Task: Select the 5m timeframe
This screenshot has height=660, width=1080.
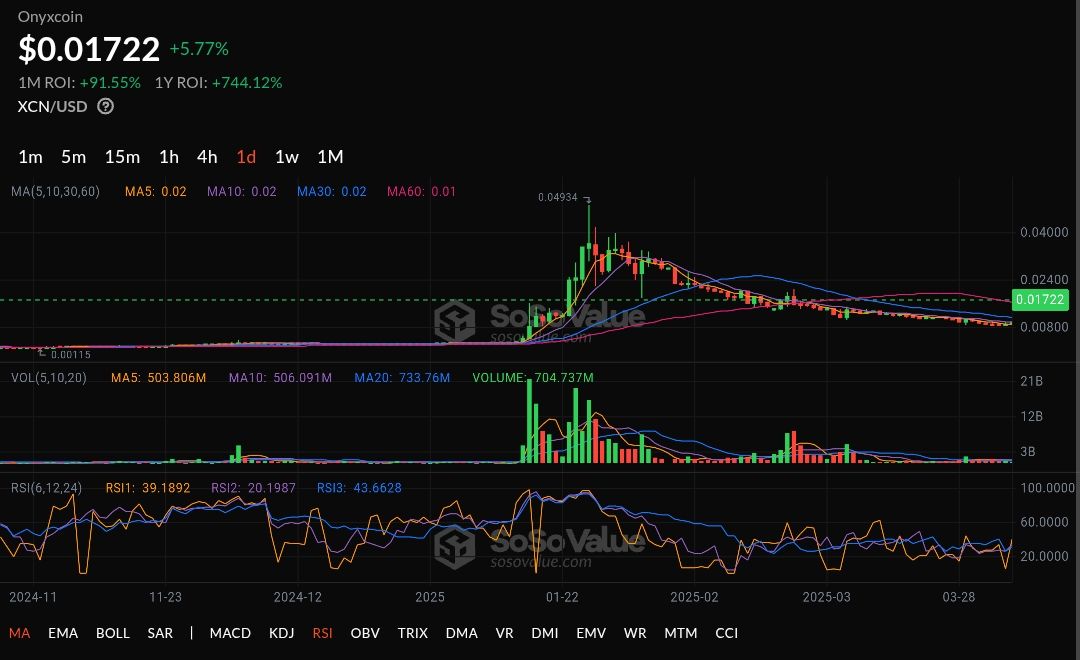Action: click(x=74, y=157)
